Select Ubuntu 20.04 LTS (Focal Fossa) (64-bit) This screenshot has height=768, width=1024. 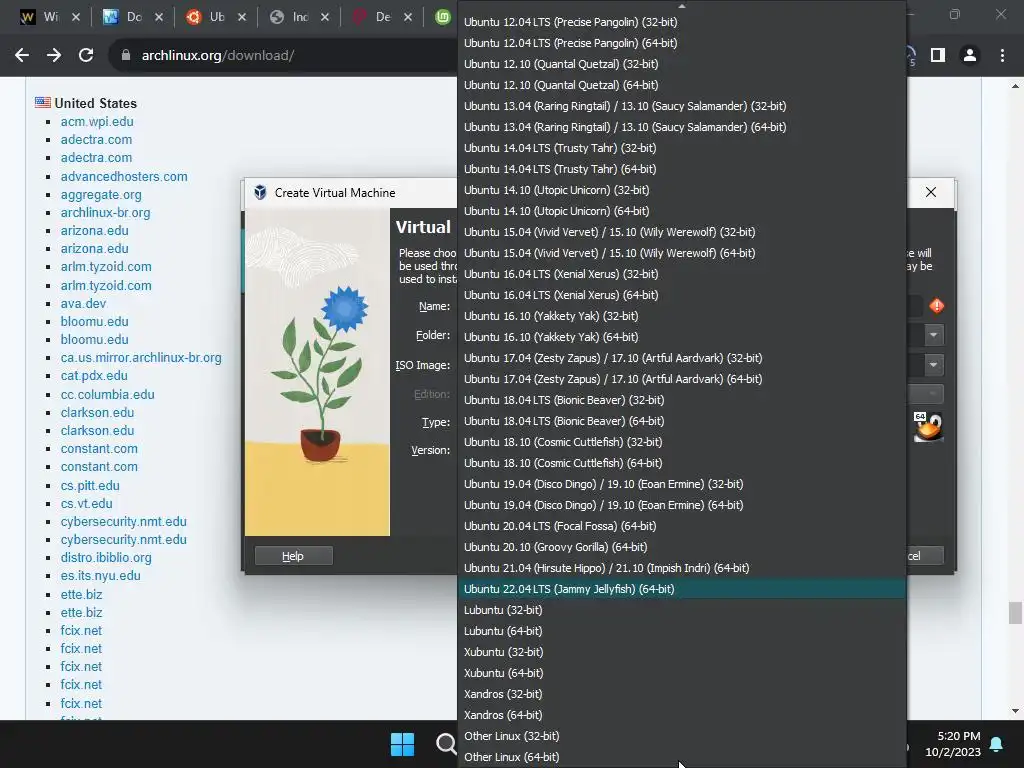pos(682,526)
